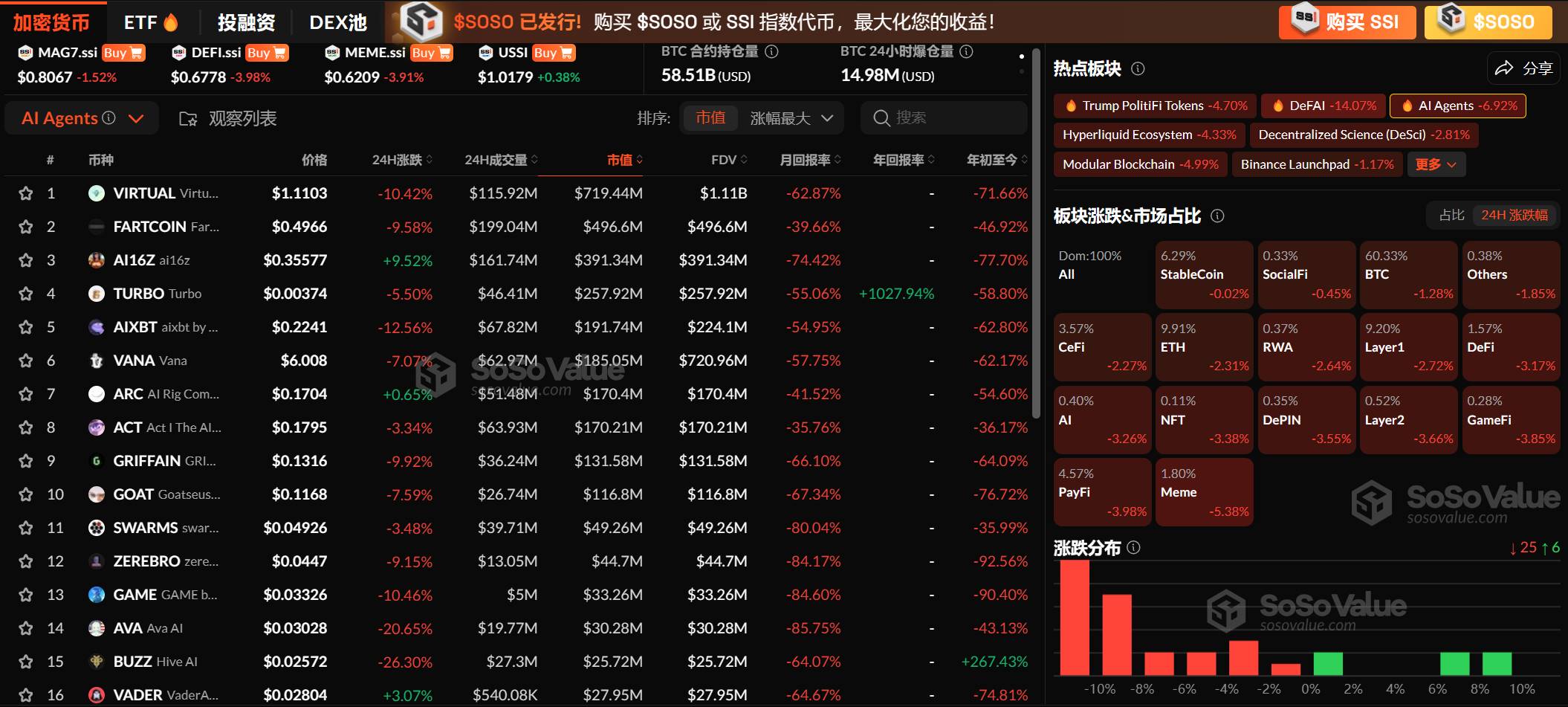Click the info icon beside AI Agents
Screen dimensions: 1568x707
click(x=108, y=117)
